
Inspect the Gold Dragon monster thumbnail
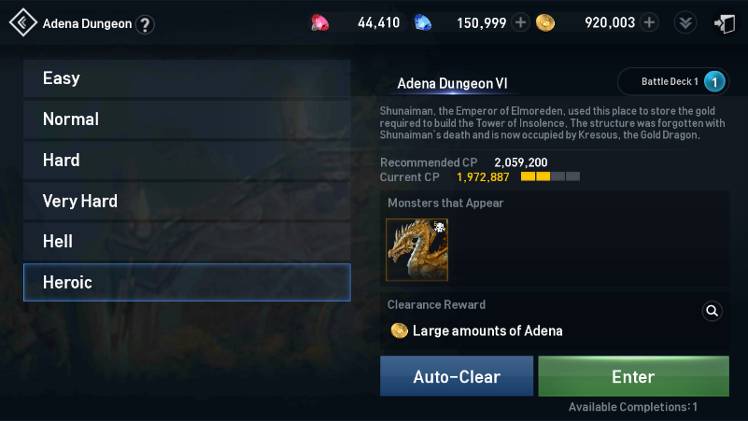click(417, 249)
